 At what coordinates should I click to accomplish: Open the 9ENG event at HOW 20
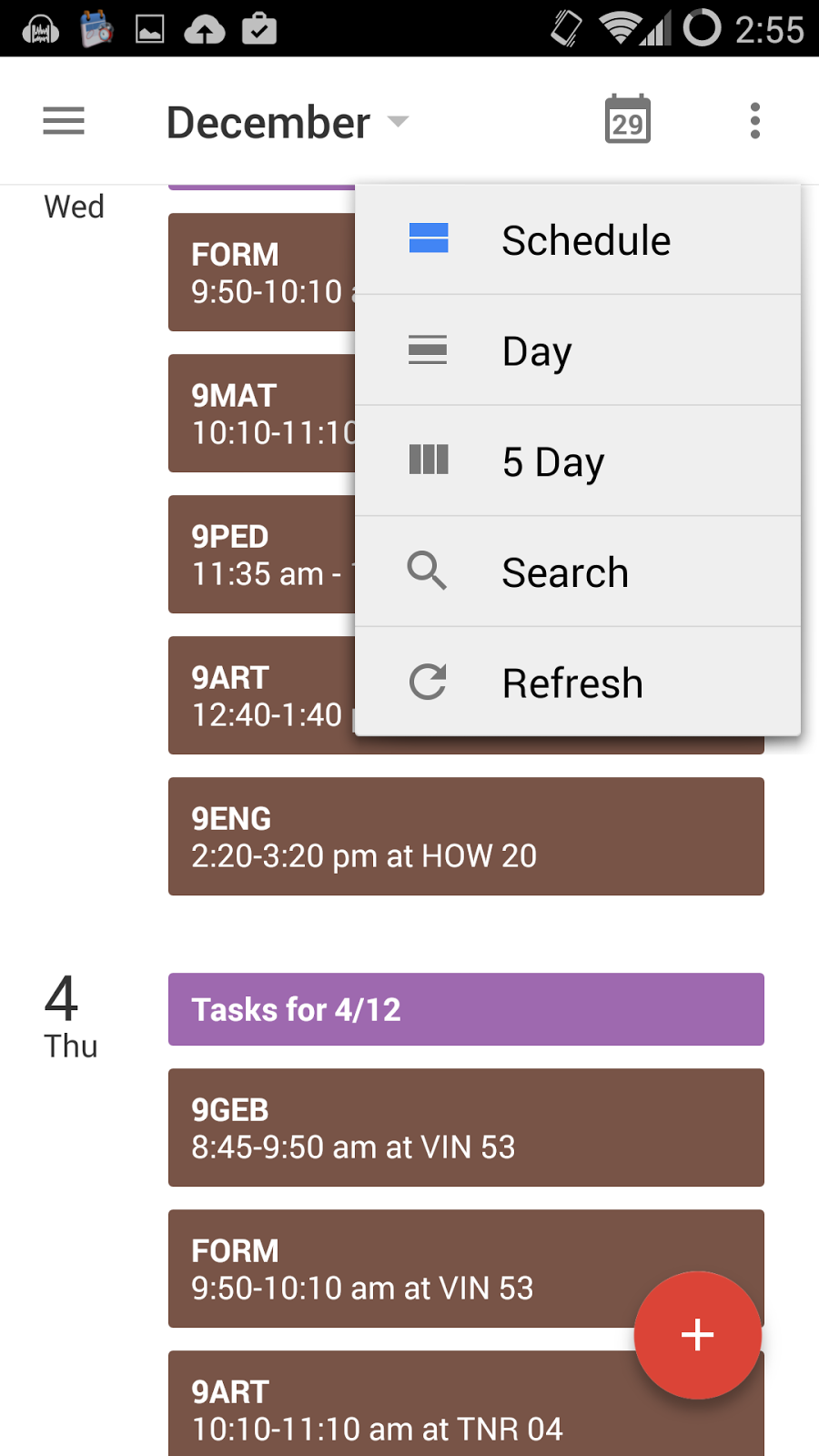[x=466, y=836]
